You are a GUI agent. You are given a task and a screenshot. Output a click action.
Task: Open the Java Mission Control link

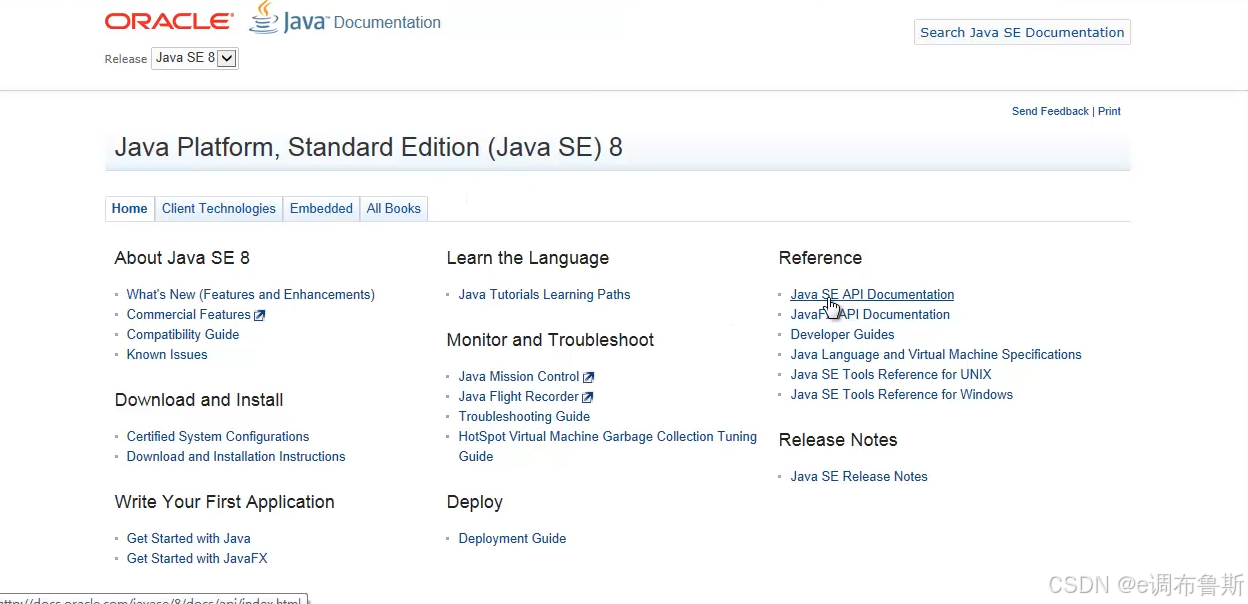(x=519, y=376)
